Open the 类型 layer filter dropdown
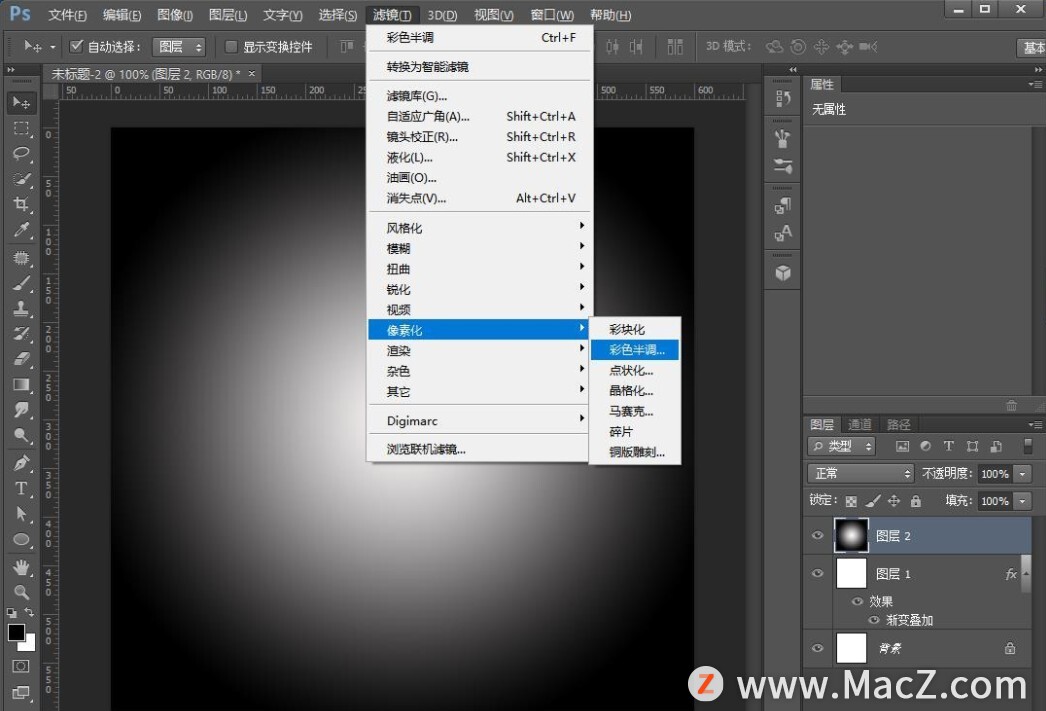The width and height of the screenshot is (1046, 711). pos(841,446)
